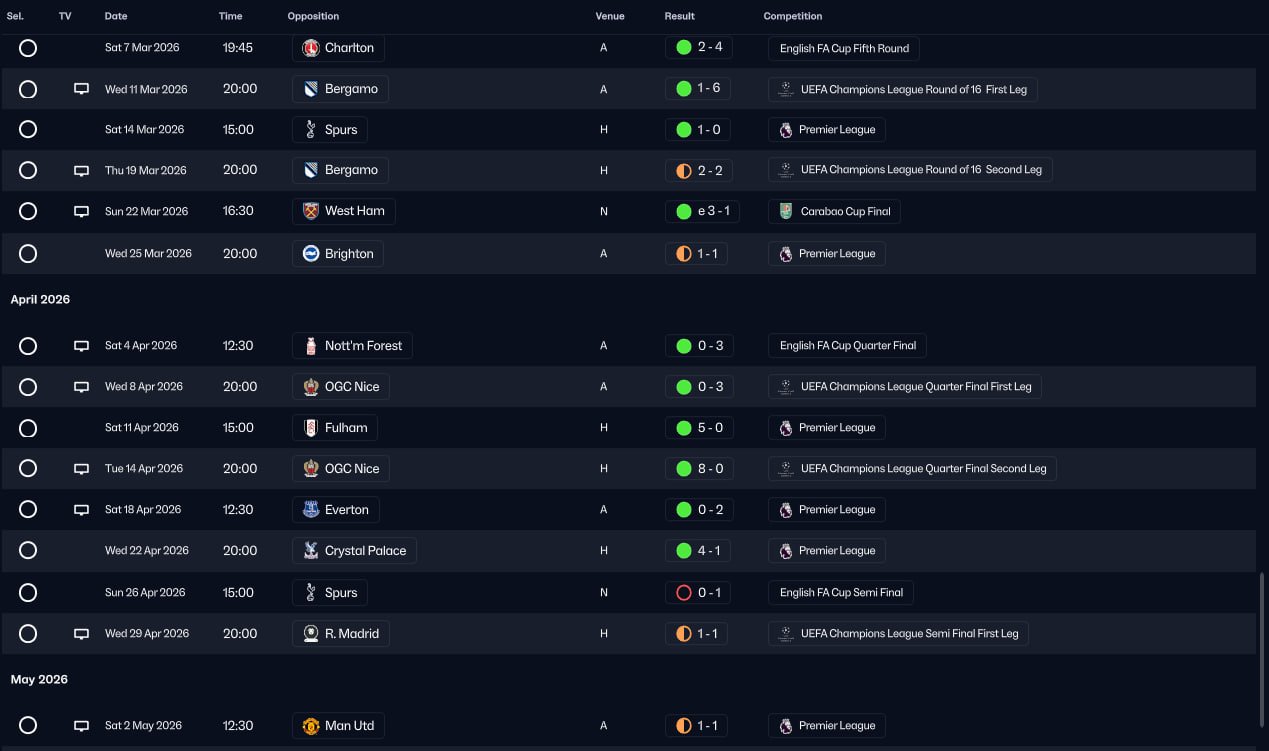
Task: Select the Charlton match radio button
Action: [x=28, y=48]
